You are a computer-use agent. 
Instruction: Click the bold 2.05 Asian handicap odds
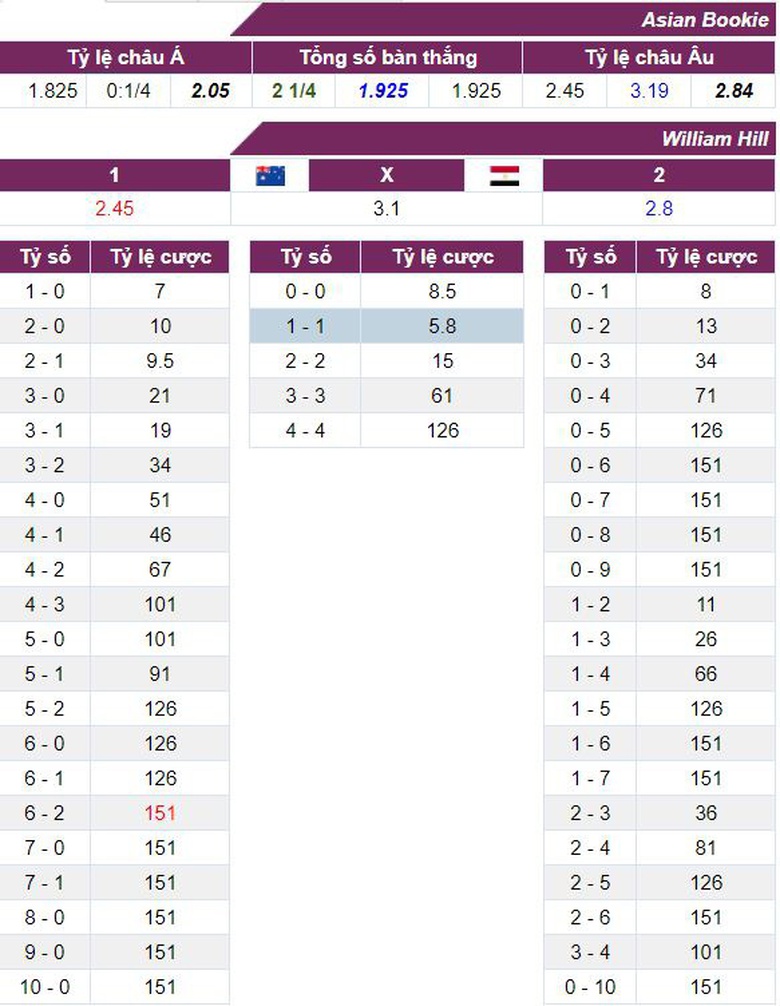point(210,91)
